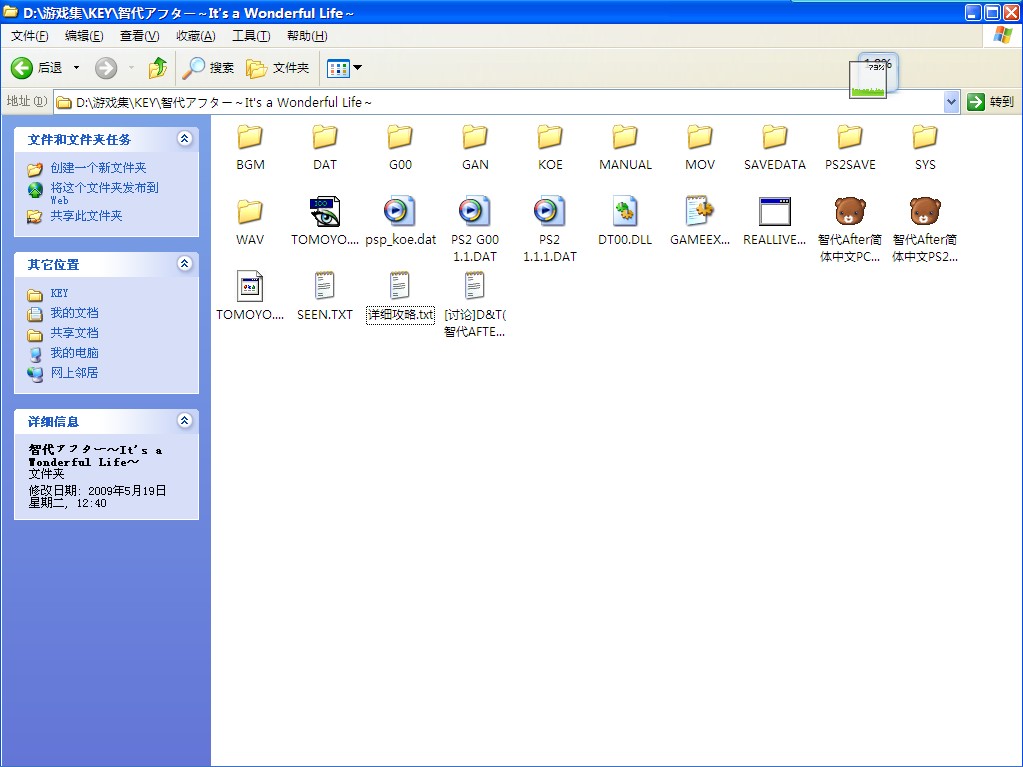This screenshot has width=1023, height=767.
Task: Open the Views dropdown button
Action: pos(344,67)
